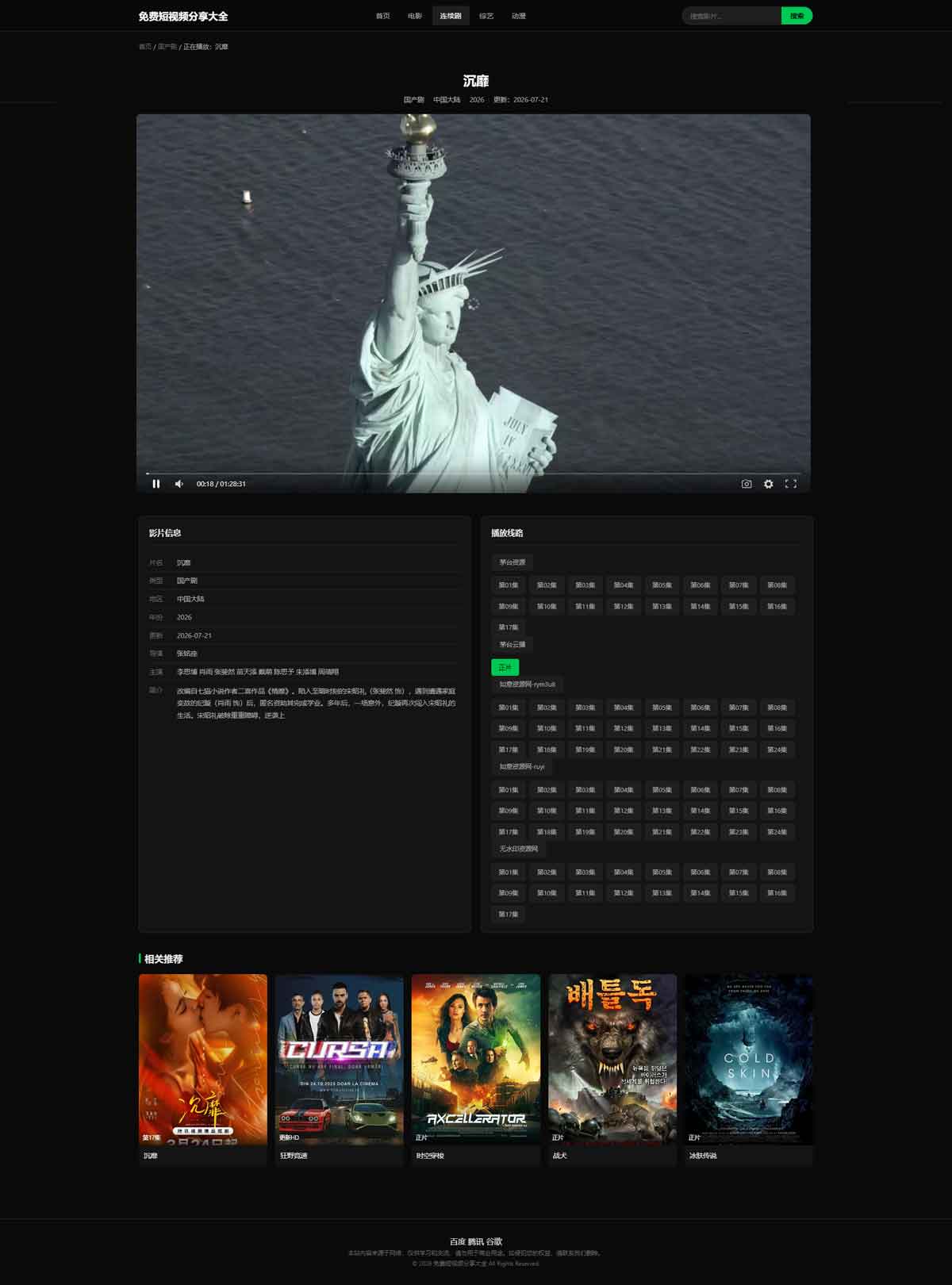Play 第24集 under 如意资源网-rym3u8
The height and width of the screenshot is (1285, 952).
777,750
